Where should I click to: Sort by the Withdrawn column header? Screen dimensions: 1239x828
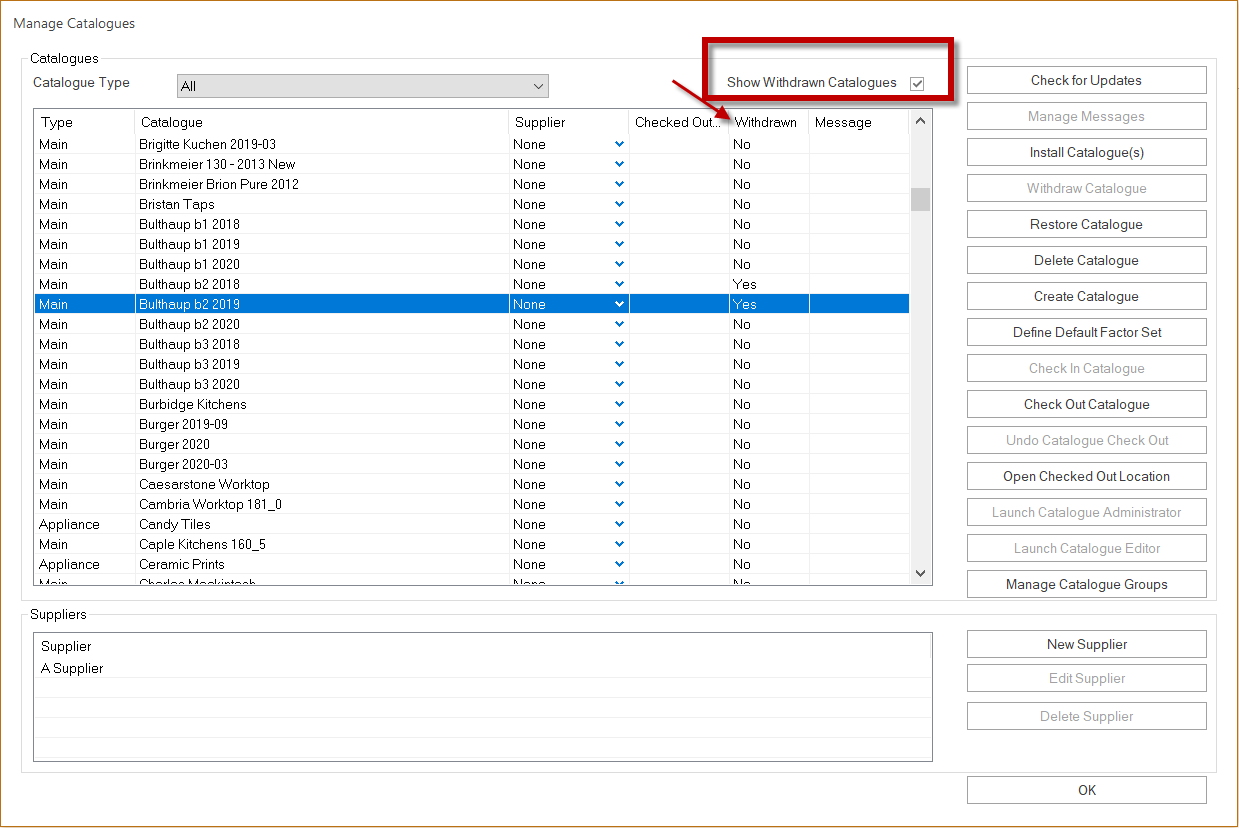(768, 122)
